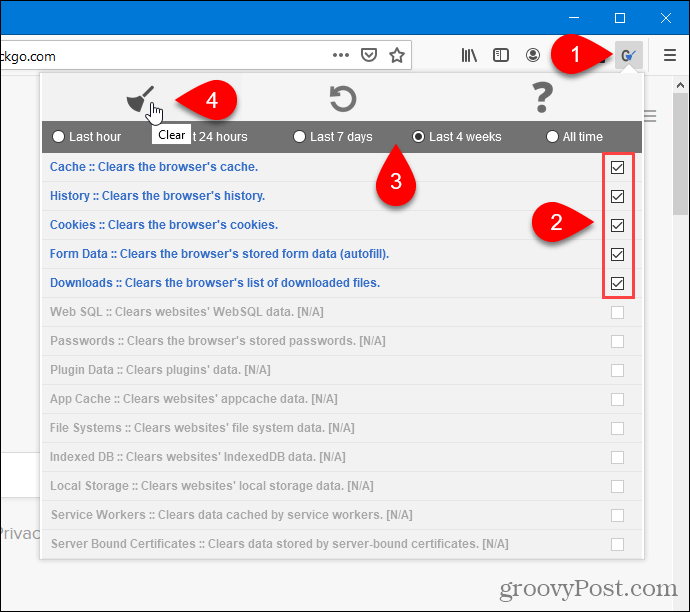Screen dimensions: 690x612
Task: Select the All time radio button
Action: [552, 136]
